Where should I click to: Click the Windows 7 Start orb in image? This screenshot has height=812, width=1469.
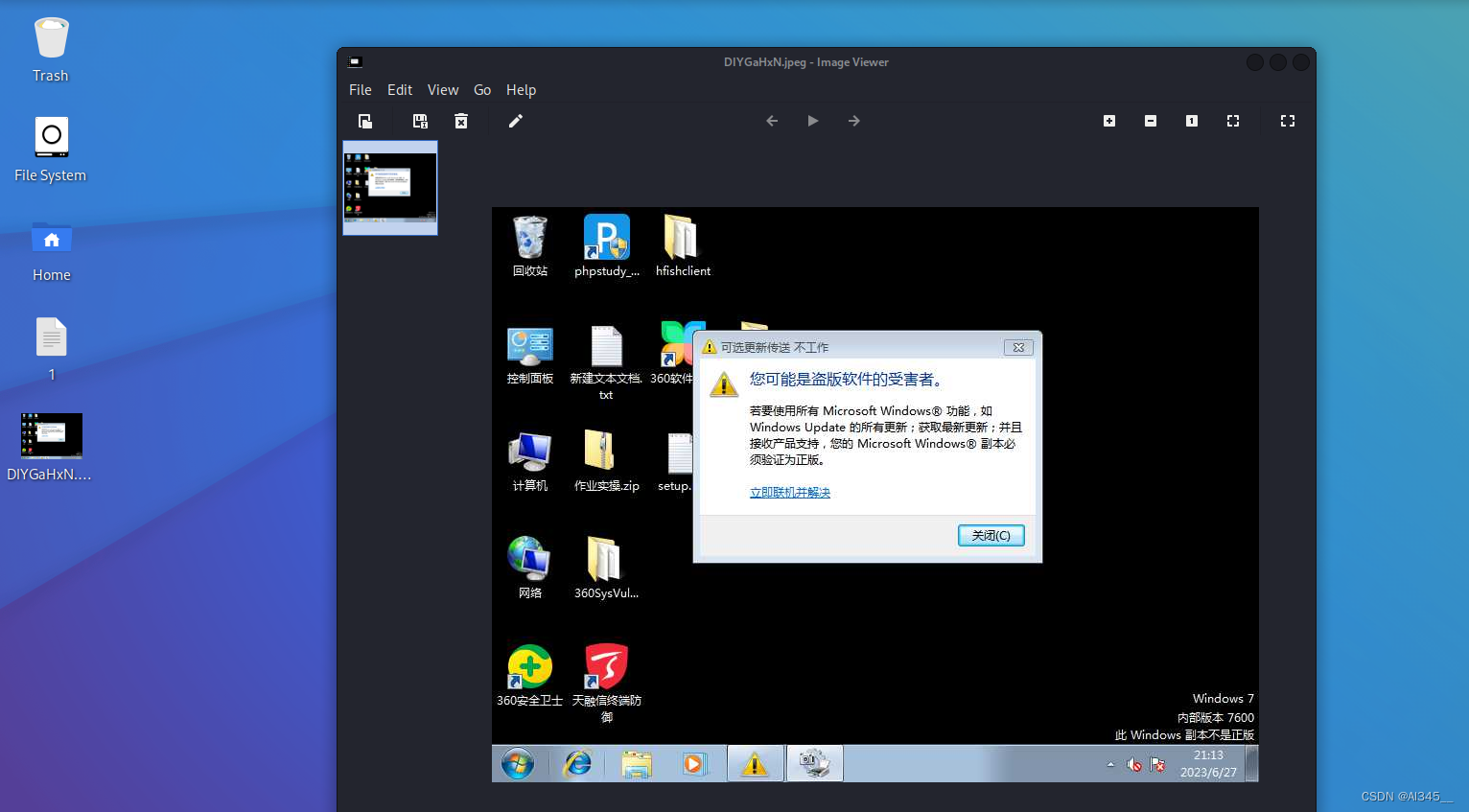pos(518,764)
